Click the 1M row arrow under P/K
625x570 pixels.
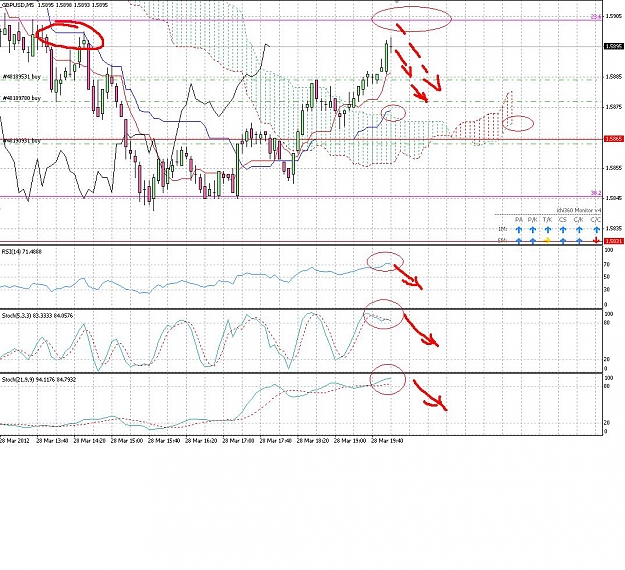tap(533, 230)
